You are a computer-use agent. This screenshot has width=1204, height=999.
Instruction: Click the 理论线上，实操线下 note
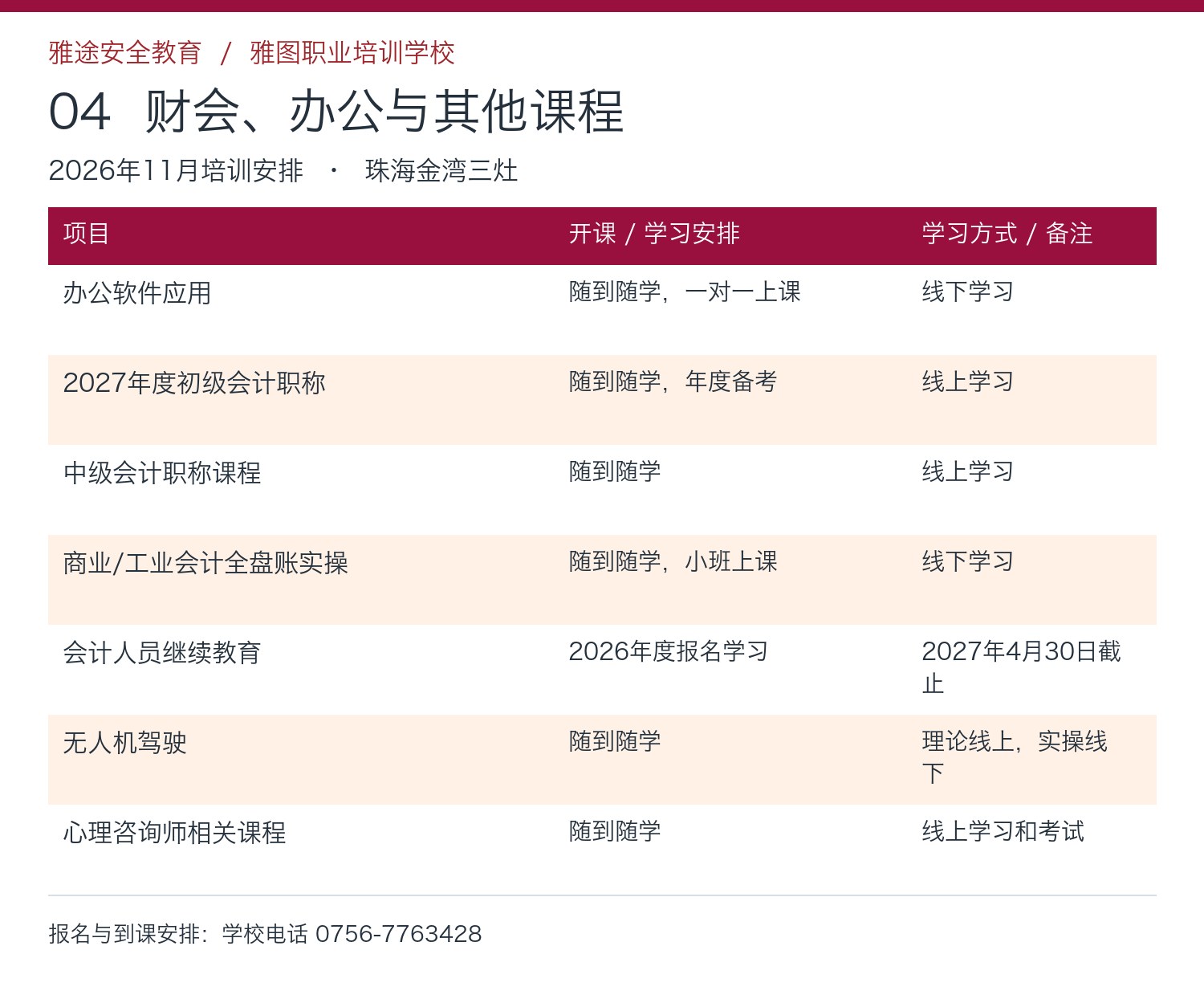(1015, 757)
